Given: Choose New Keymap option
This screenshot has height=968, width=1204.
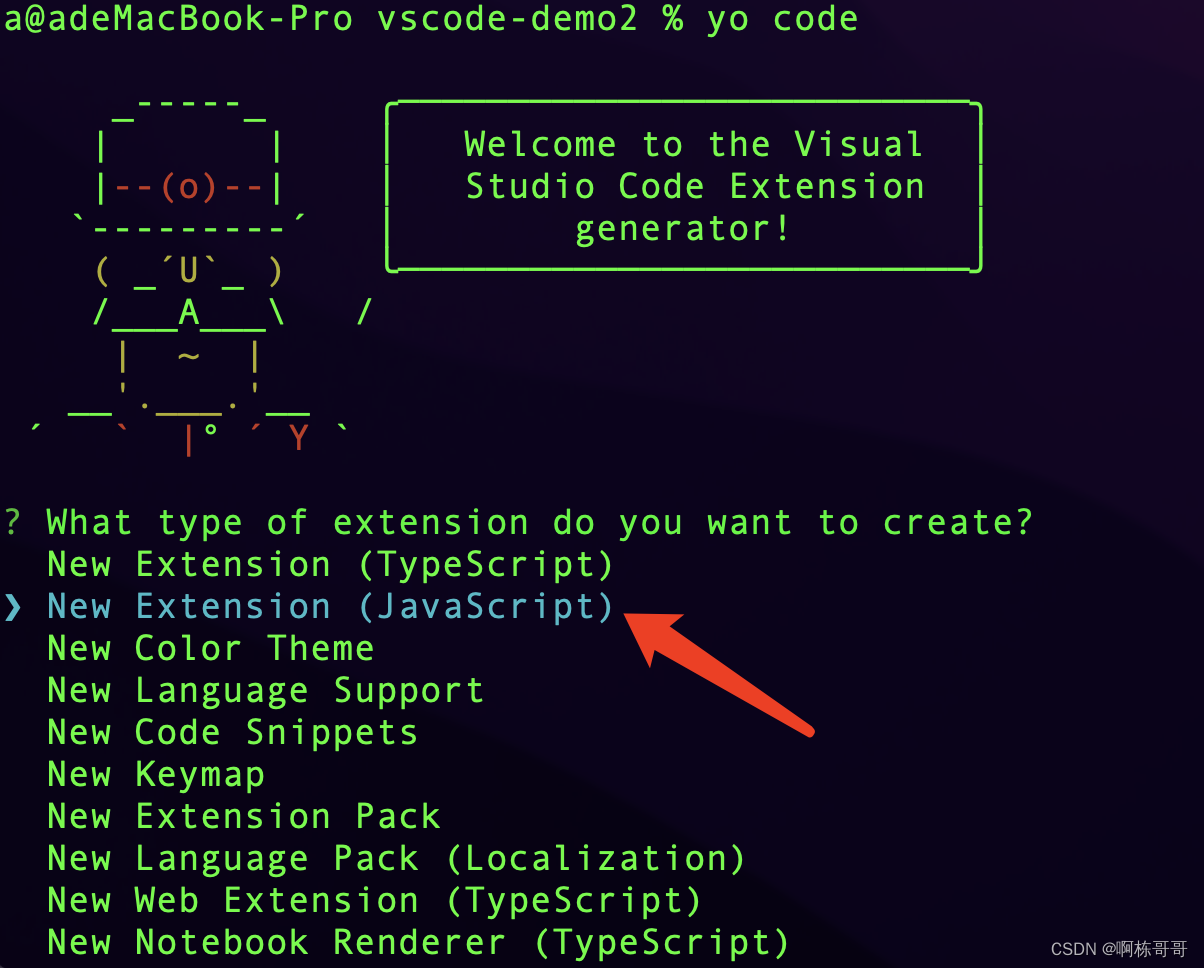Looking at the screenshot, I should (155, 775).
